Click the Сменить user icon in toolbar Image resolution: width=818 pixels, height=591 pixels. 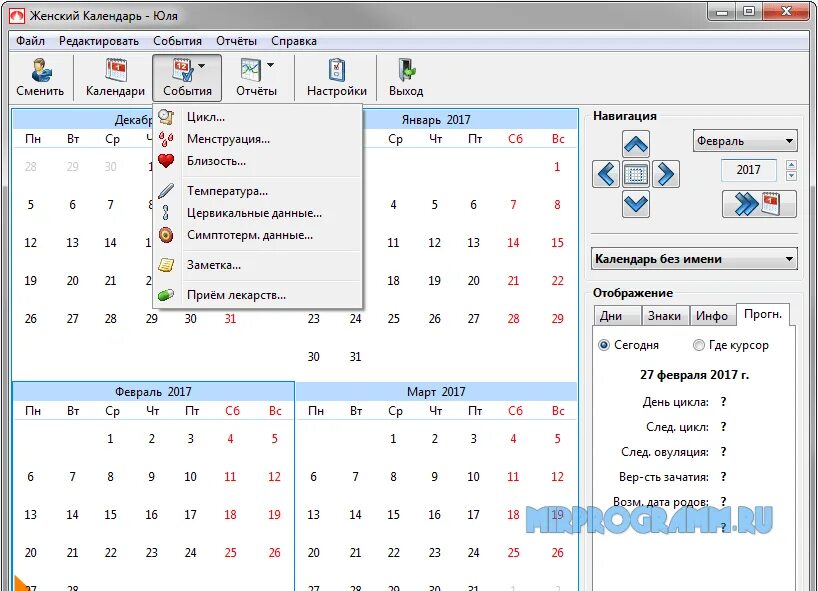[x=40, y=70]
